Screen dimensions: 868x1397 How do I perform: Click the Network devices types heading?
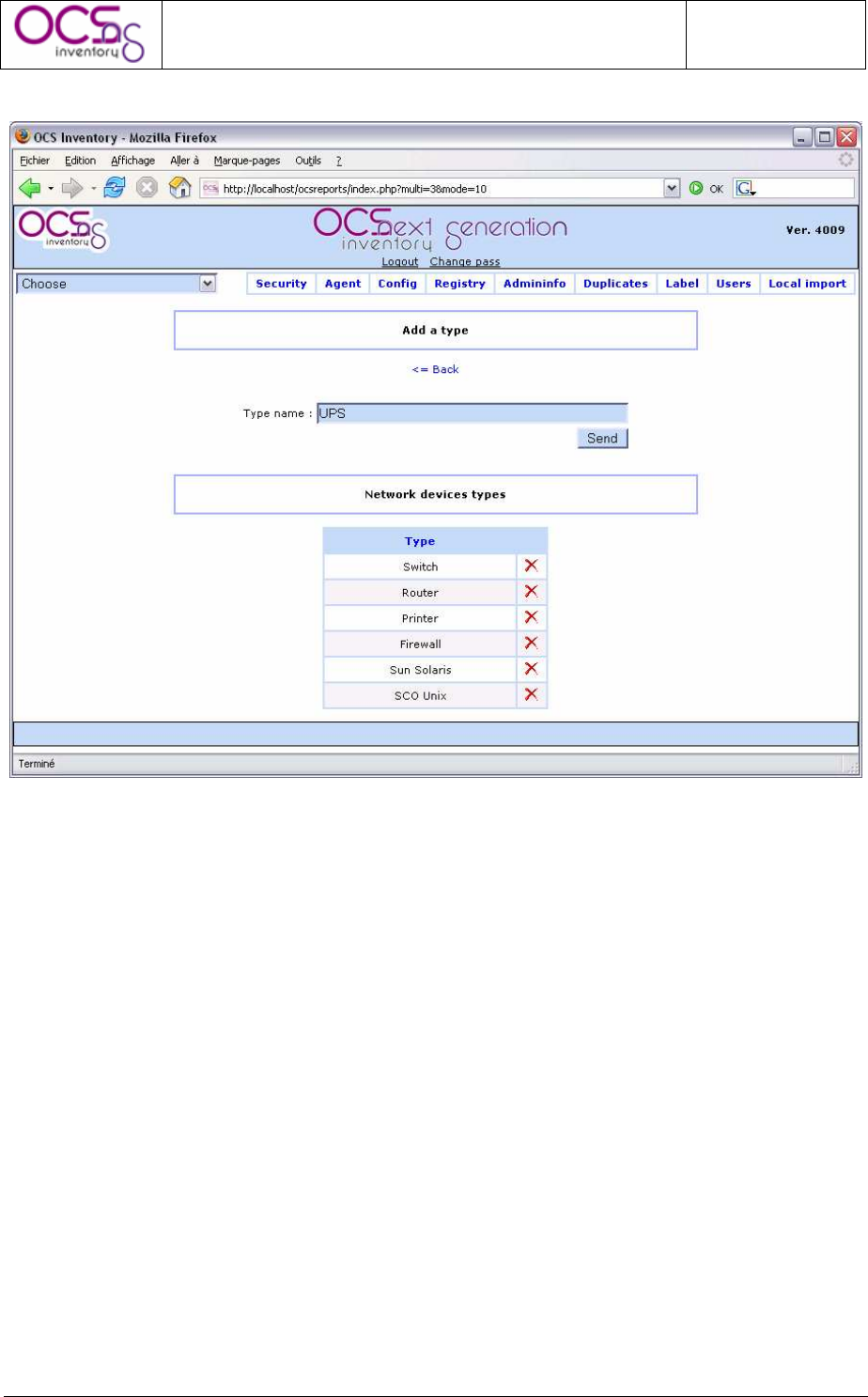point(435,494)
